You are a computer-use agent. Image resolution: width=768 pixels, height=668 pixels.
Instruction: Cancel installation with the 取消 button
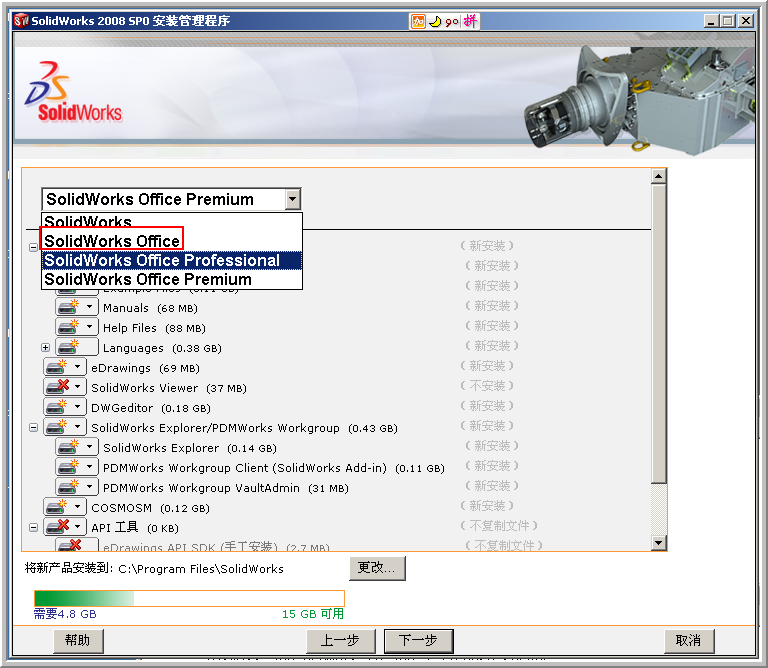coord(689,641)
